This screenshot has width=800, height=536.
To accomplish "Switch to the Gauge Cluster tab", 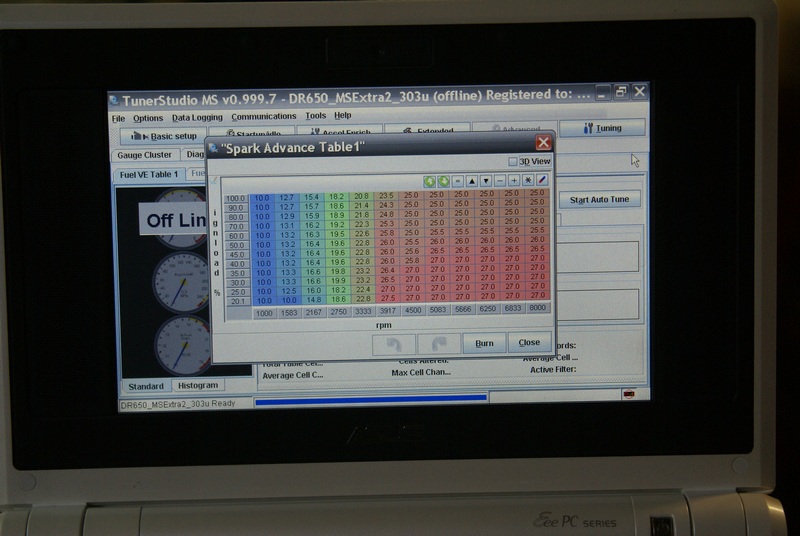I will click(x=144, y=155).
